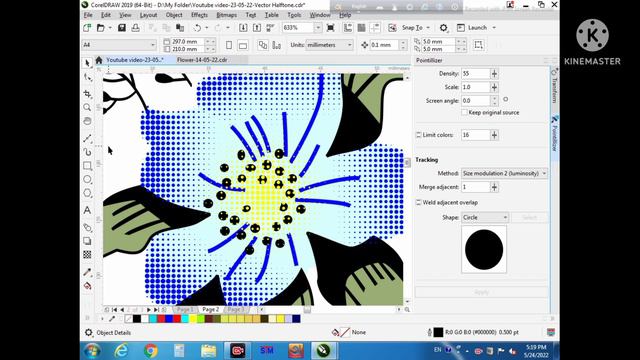Viewport: 640px width, 360px height.
Task: Select the Drop Shadow tool
Action: (87, 241)
